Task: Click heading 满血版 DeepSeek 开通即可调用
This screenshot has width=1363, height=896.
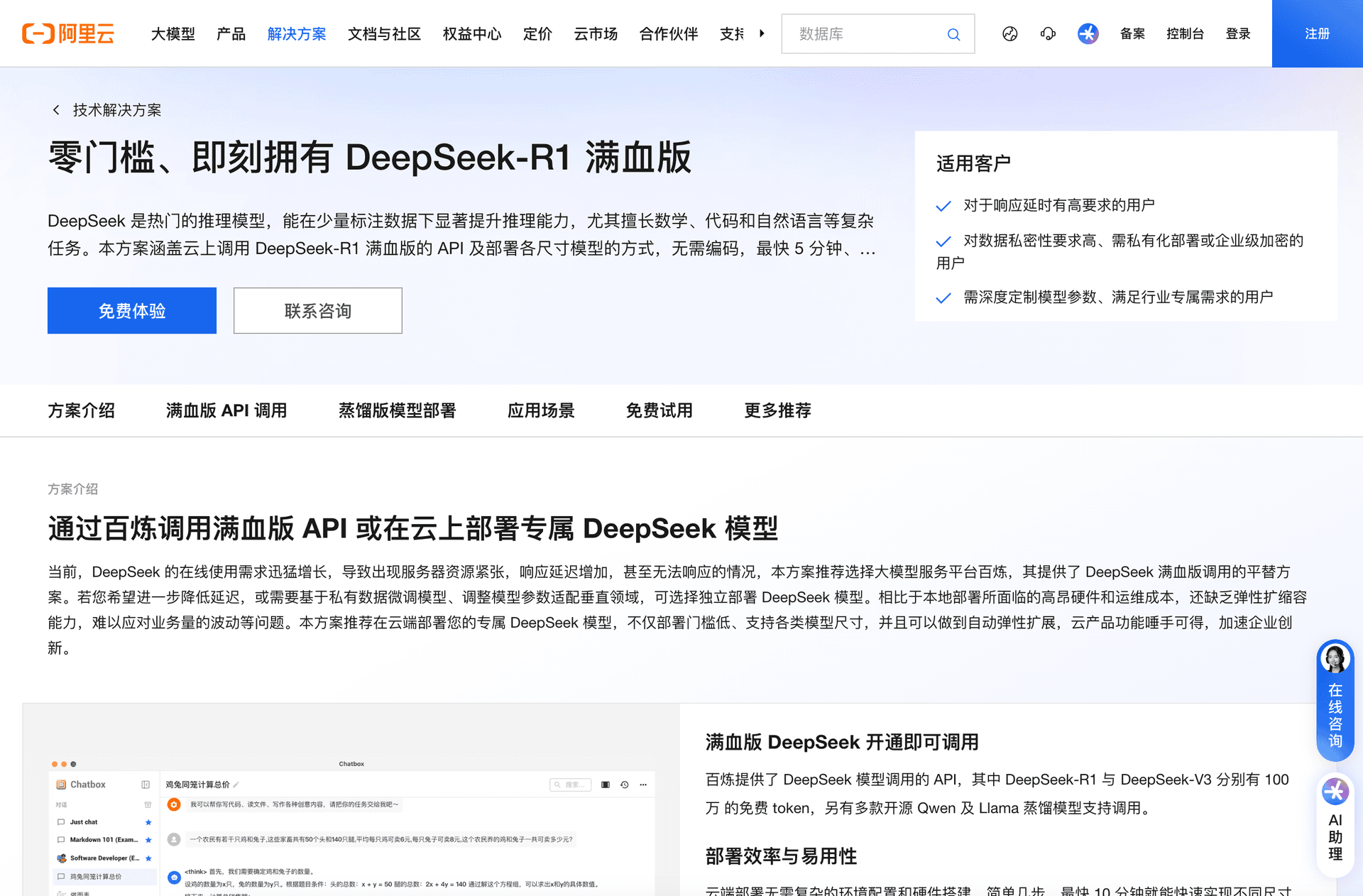Action: pos(841,742)
